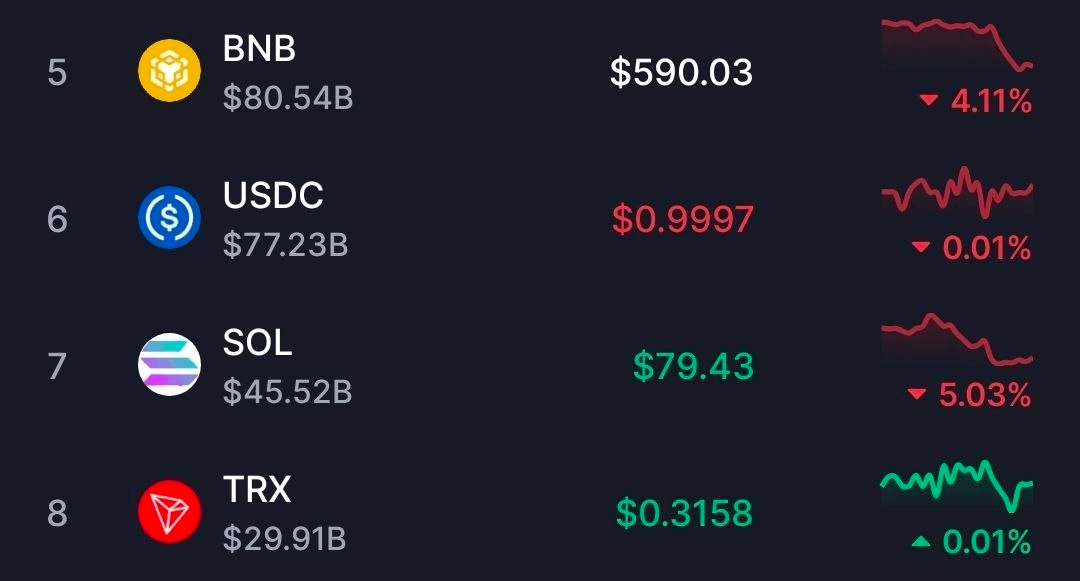Image resolution: width=1080 pixels, height=581 pixels.
Task: Tap the TRON coin logo
Action: point(169,512)
